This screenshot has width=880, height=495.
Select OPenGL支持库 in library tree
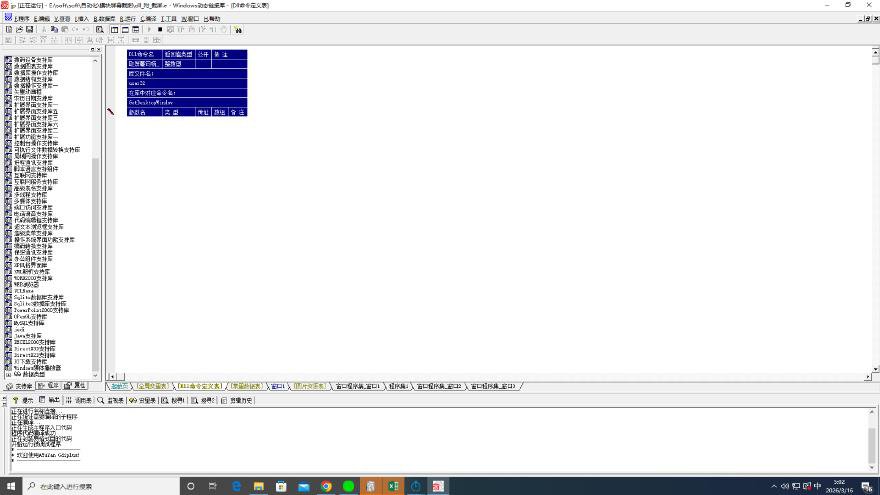[32, 317]
